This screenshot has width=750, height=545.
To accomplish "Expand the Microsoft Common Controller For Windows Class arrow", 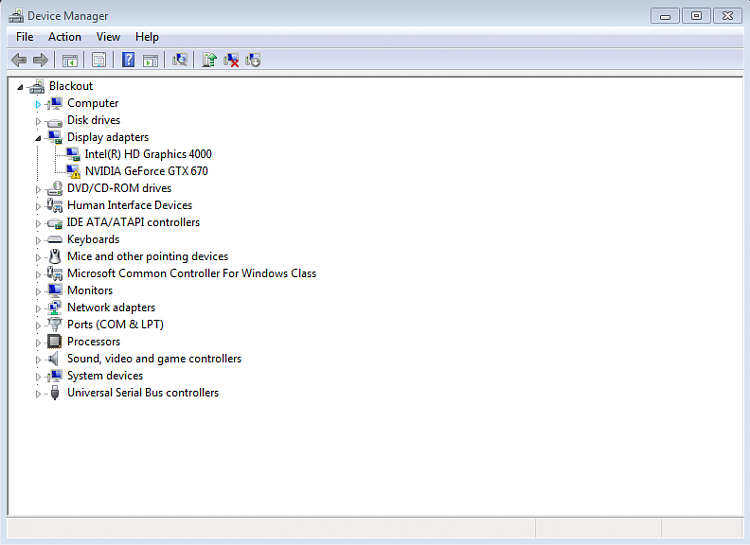I will (38, 275).
